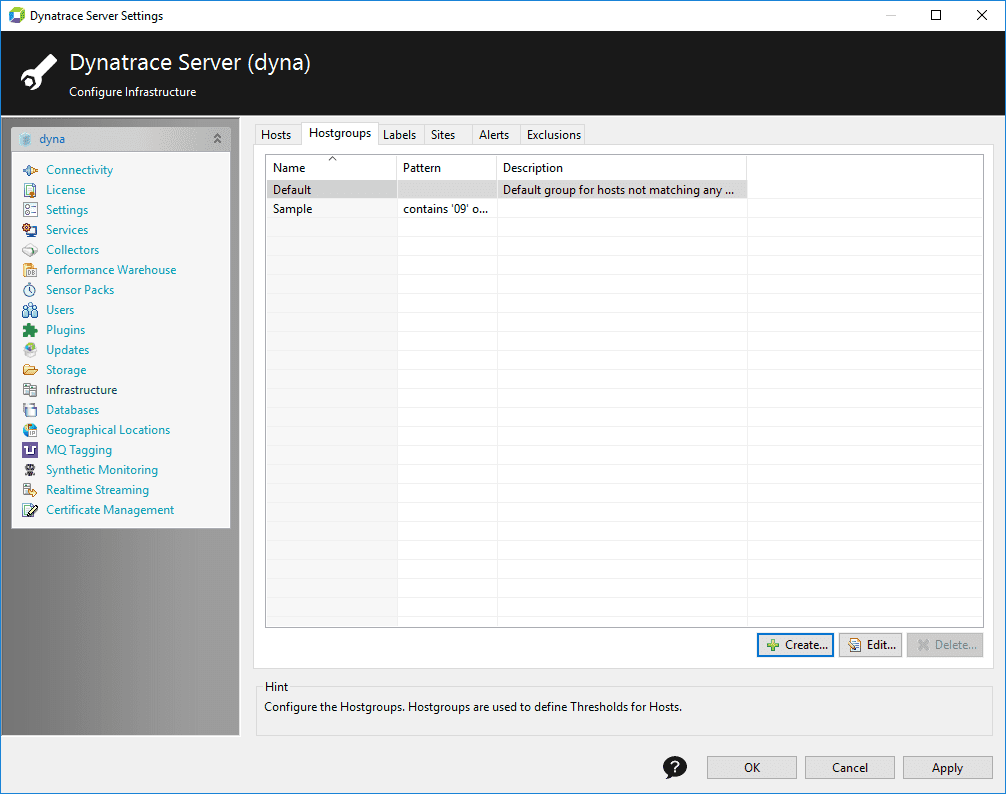Open the Certificate Management section

click(110, 510)
